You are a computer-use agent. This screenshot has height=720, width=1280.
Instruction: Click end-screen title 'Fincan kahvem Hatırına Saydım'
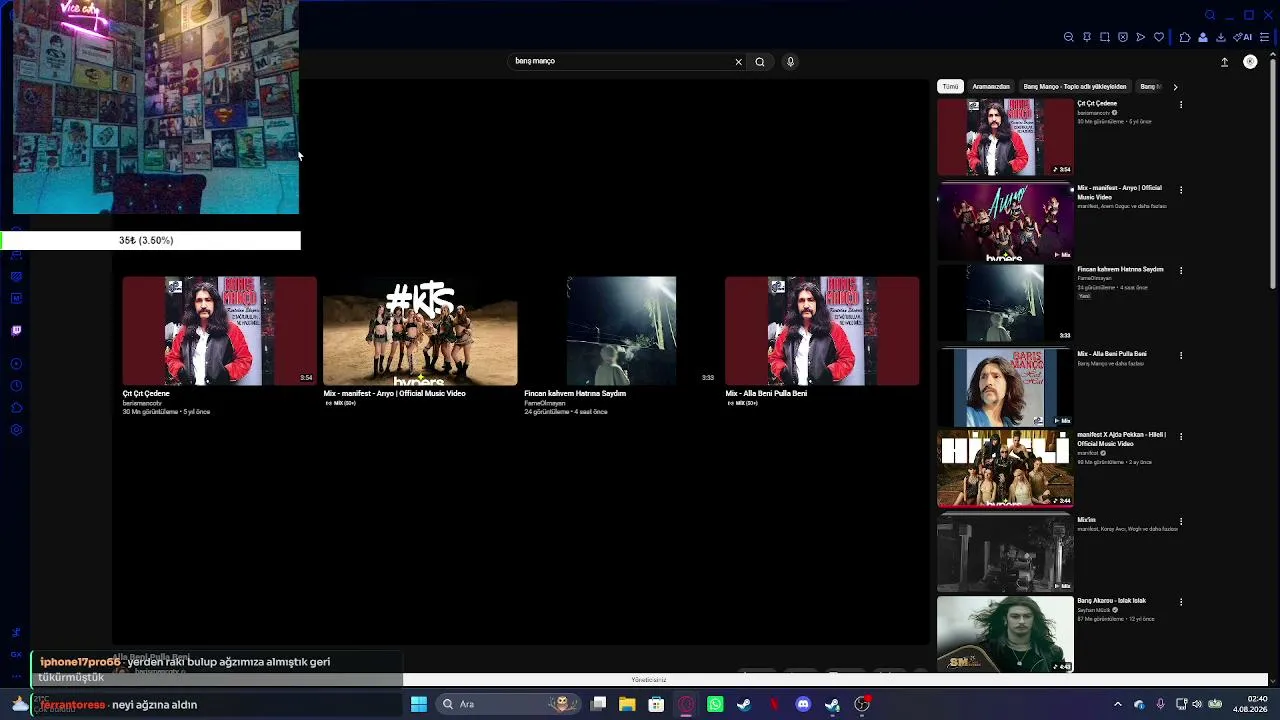(575, 394)
